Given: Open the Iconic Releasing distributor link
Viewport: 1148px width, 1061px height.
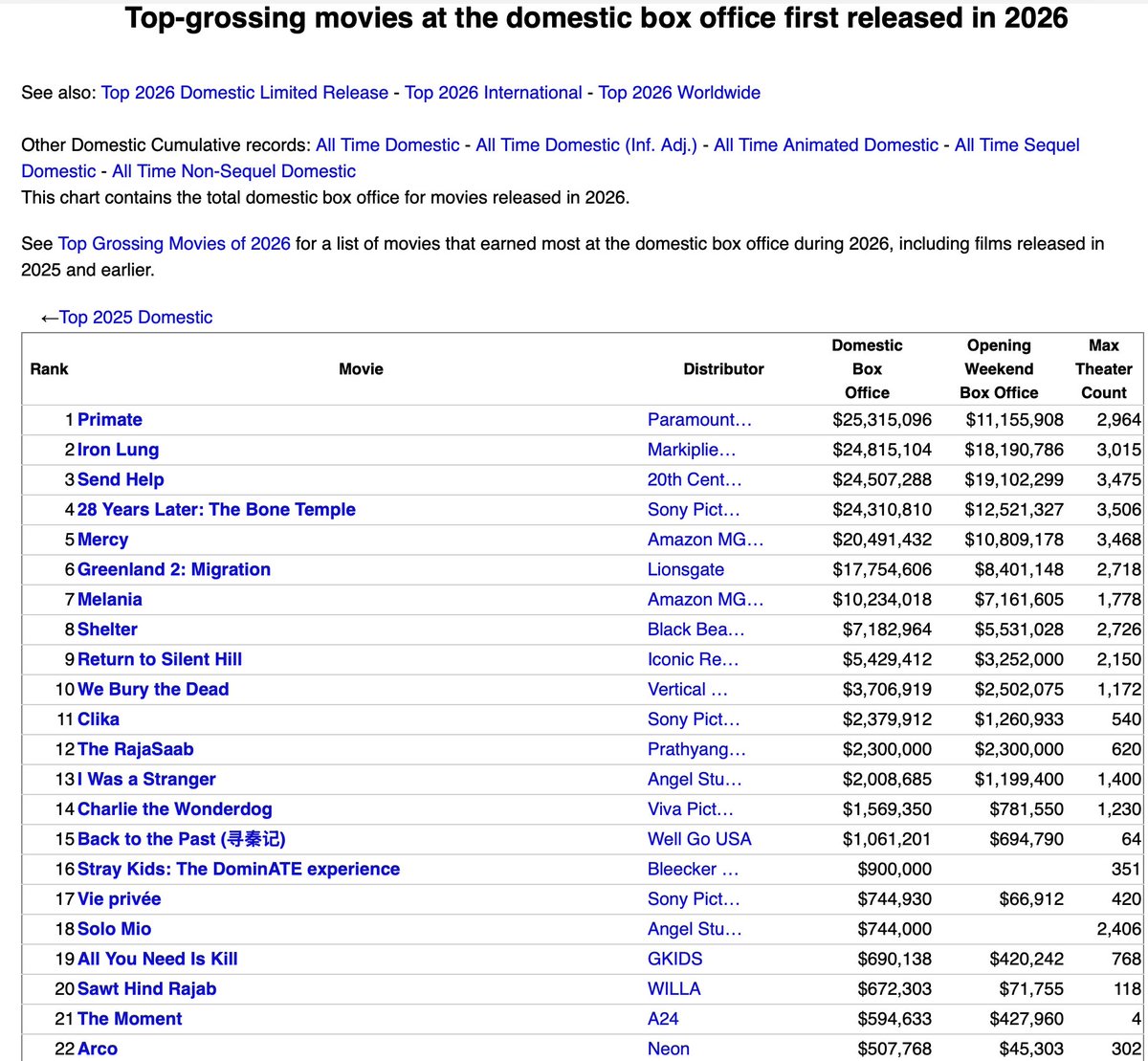Looking at the screenshot, I should [694, 660].
